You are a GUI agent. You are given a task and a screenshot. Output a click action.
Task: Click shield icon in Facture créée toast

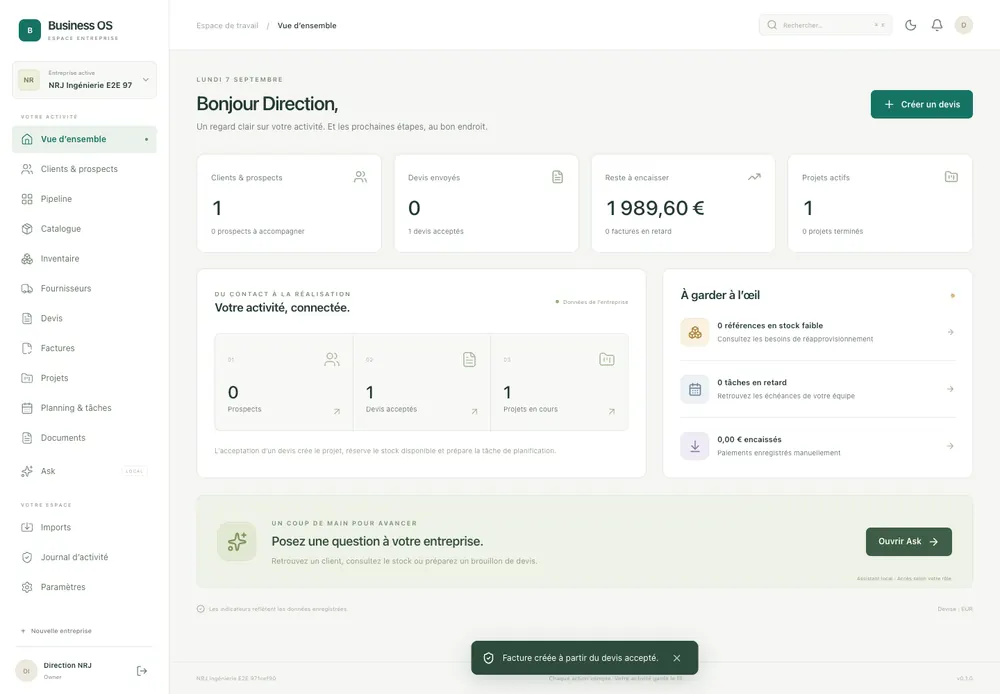click(x=489, y=658)
